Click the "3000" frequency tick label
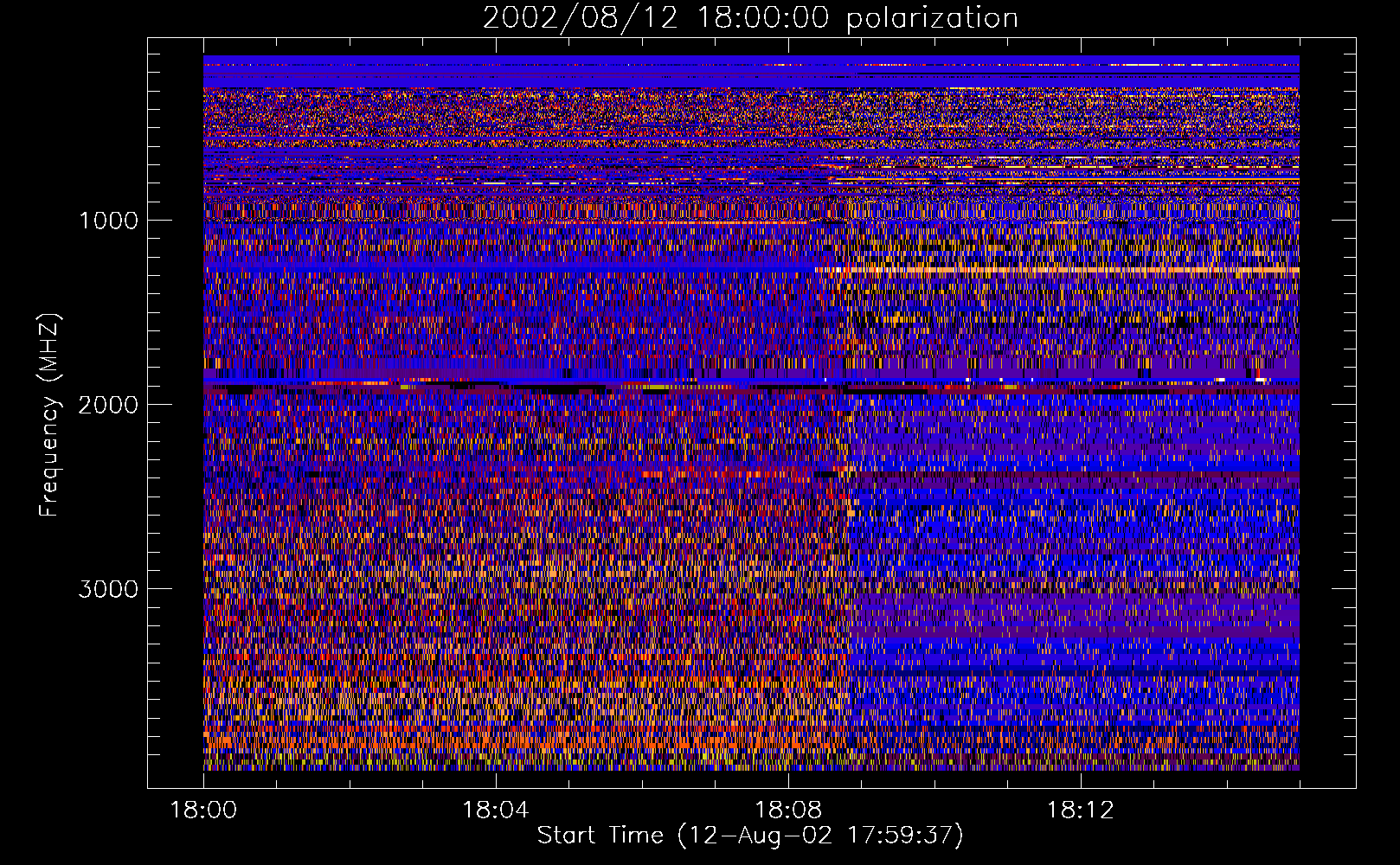1400x865 pixels. (x=108, y=589)
